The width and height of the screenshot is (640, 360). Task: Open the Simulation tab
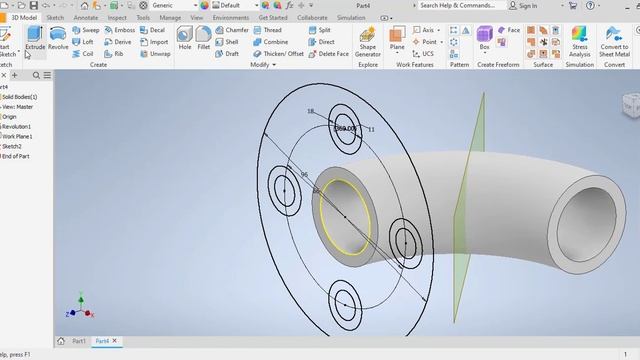[351, 18]
